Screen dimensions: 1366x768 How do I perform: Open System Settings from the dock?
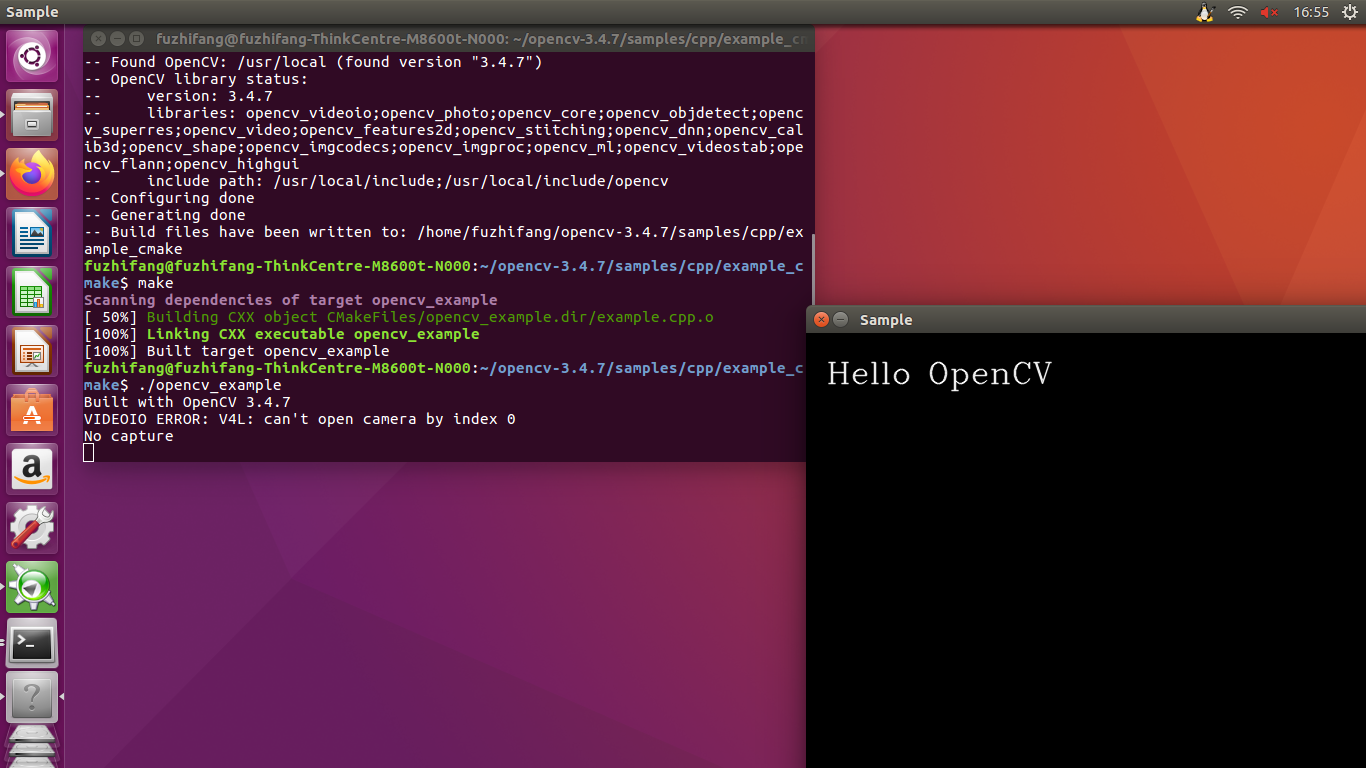click(x=33, y=528)
